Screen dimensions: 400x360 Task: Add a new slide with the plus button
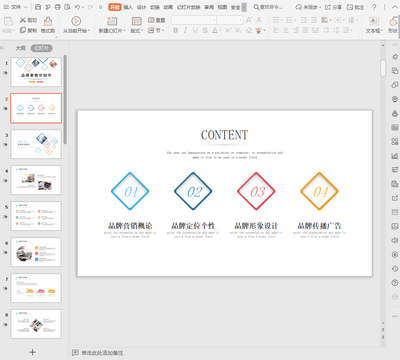point(32,352)
